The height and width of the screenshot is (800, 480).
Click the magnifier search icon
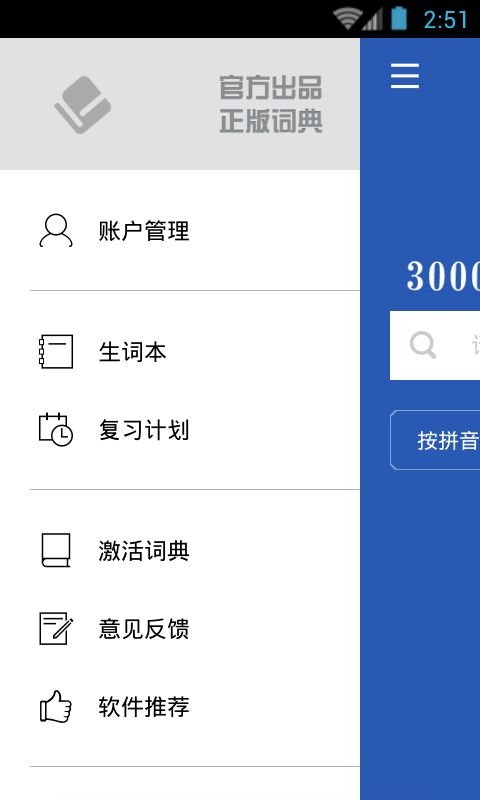click(423, 345)
